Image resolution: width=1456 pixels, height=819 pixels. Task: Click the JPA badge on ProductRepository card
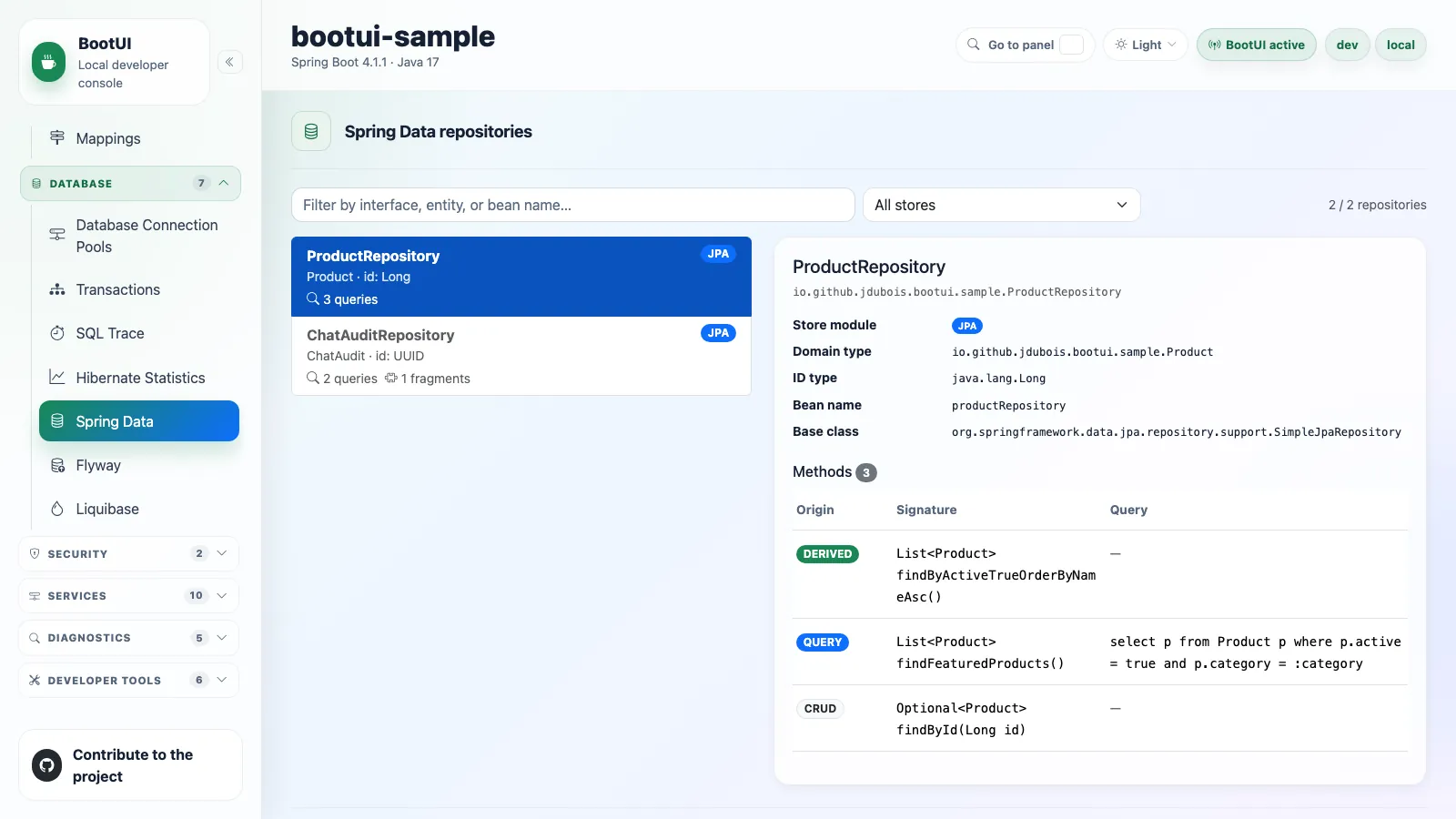click(x=718, y=254)
